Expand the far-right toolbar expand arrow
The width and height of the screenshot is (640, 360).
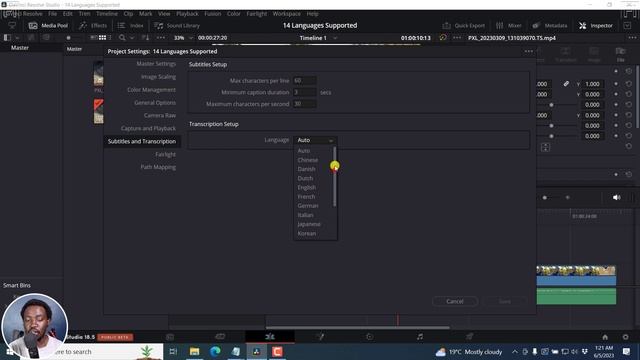coord(627,25)
